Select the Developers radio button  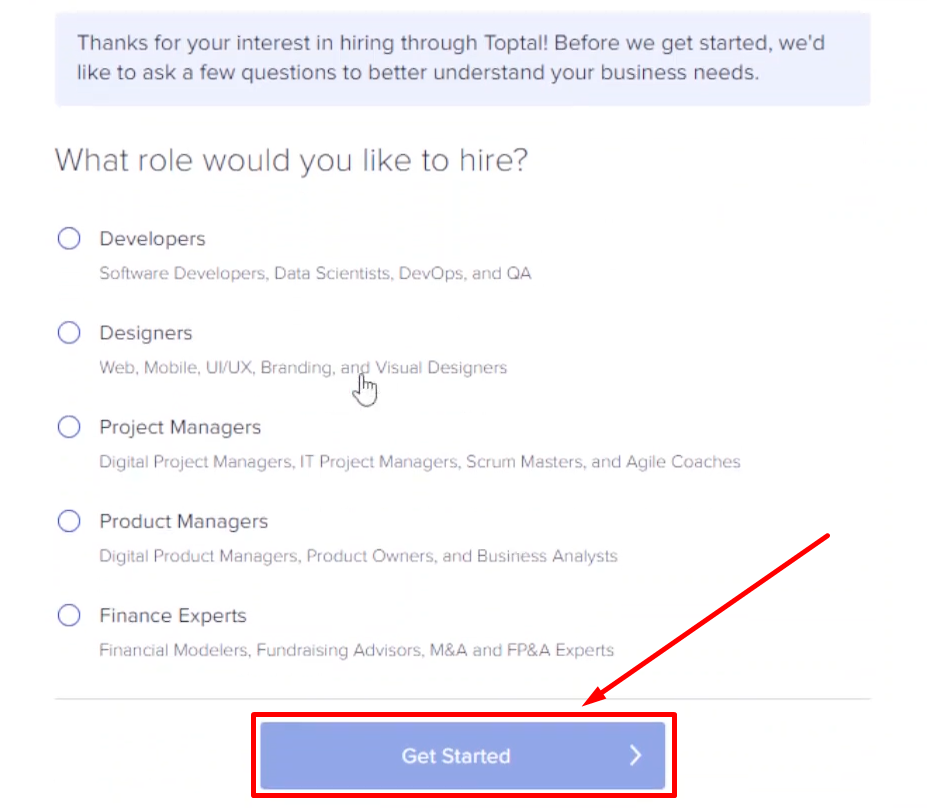point(69,238)
